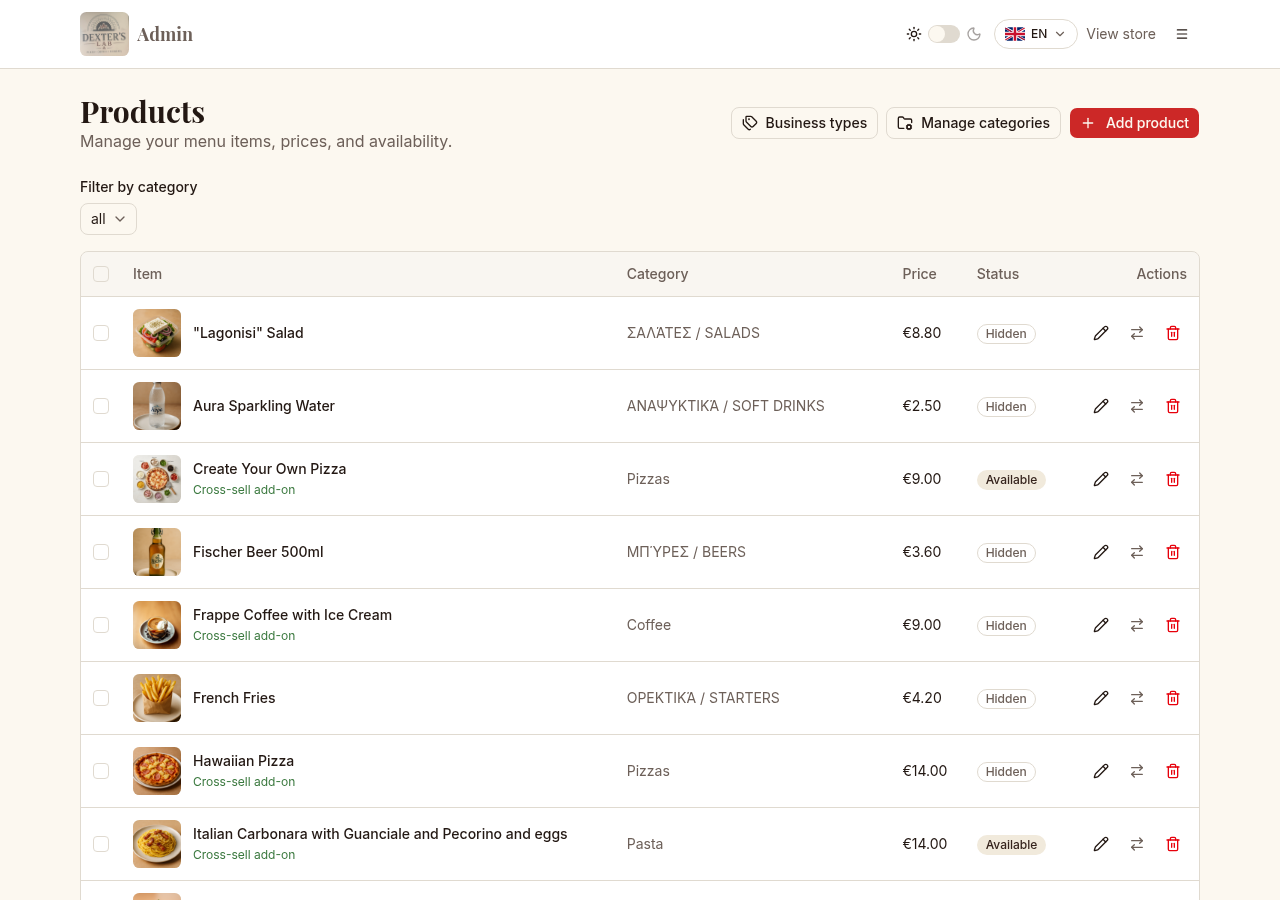This screenshot has width=1280, height=900.
Task: Click the Admin title link
Action: pyautogui.click(x=165, y=34)
